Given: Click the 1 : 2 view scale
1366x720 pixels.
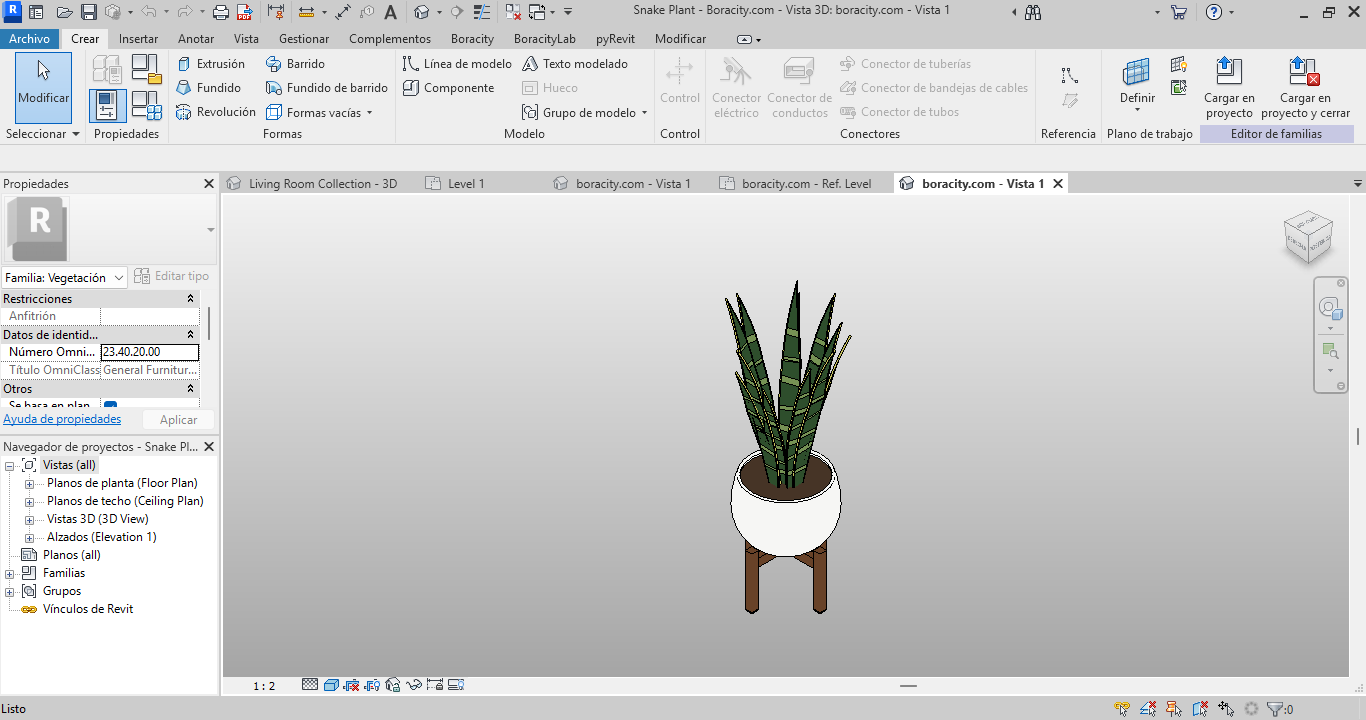Looking at the screenshot, I should (264, 686).
